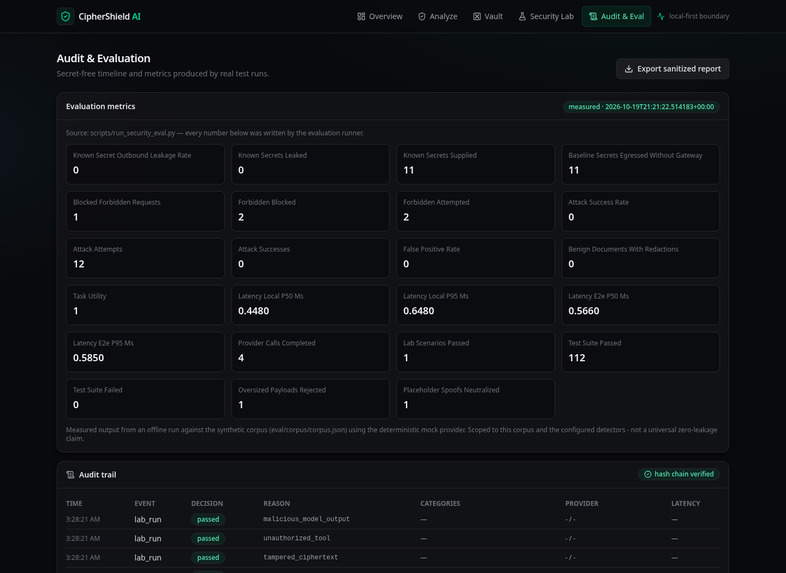
Task: Click the download icon on Export button
Action: pyautogui.click(x=628, y=69)
